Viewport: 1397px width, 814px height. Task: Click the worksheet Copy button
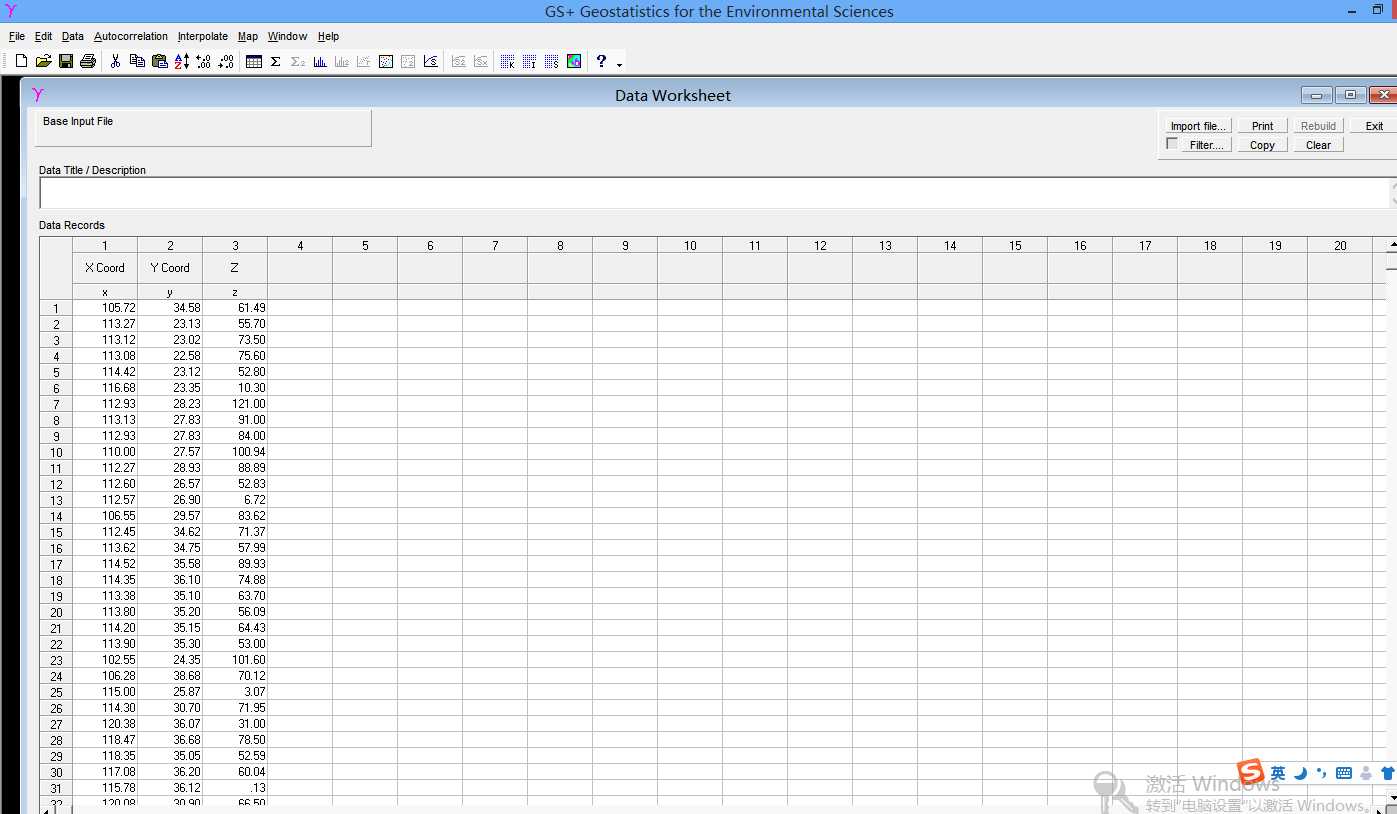[1262, 145]
